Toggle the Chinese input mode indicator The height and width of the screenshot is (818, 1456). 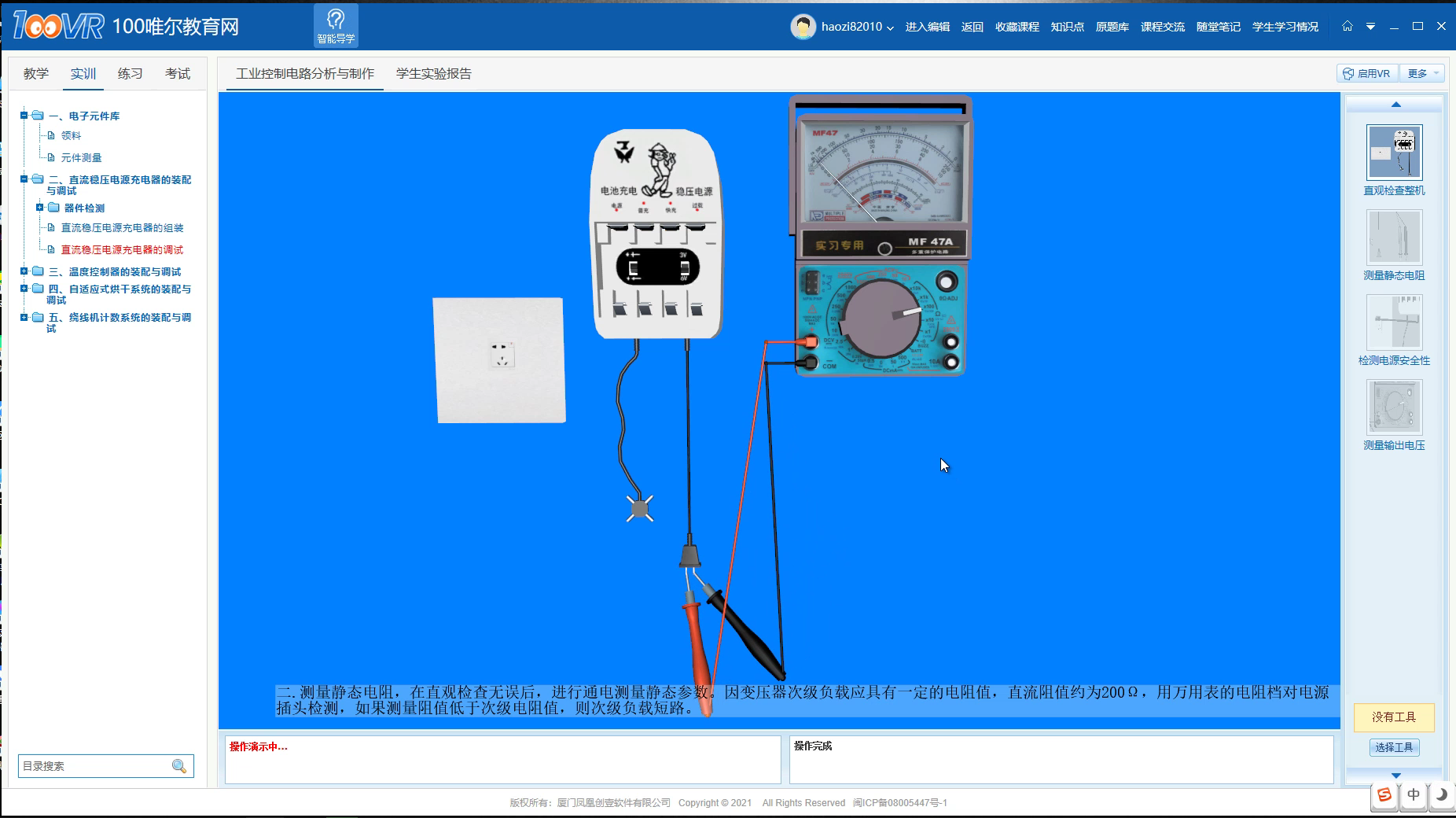coord(1413,795)
